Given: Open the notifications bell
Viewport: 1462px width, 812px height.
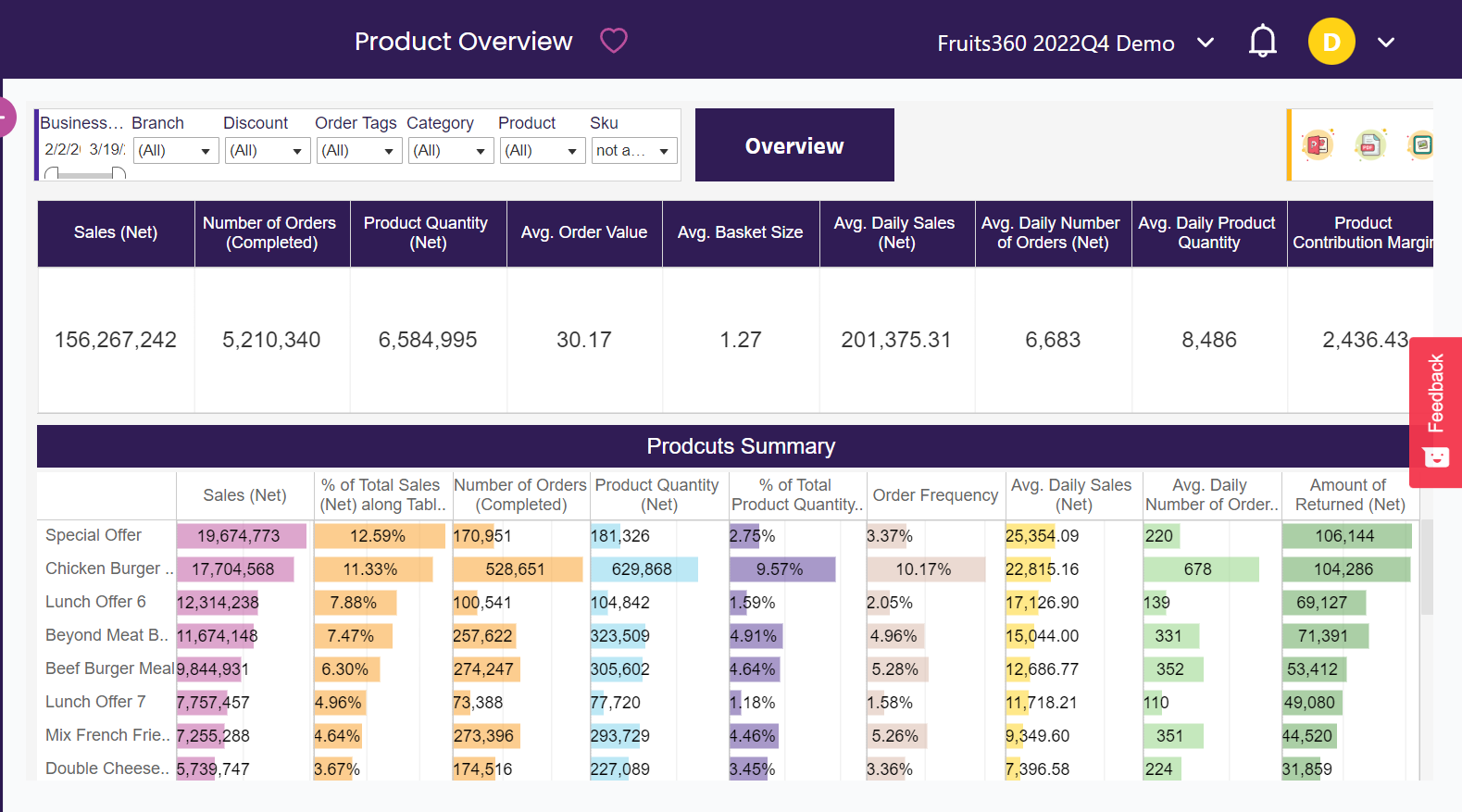Looking at the screenshot, I should coord(1262,42).
